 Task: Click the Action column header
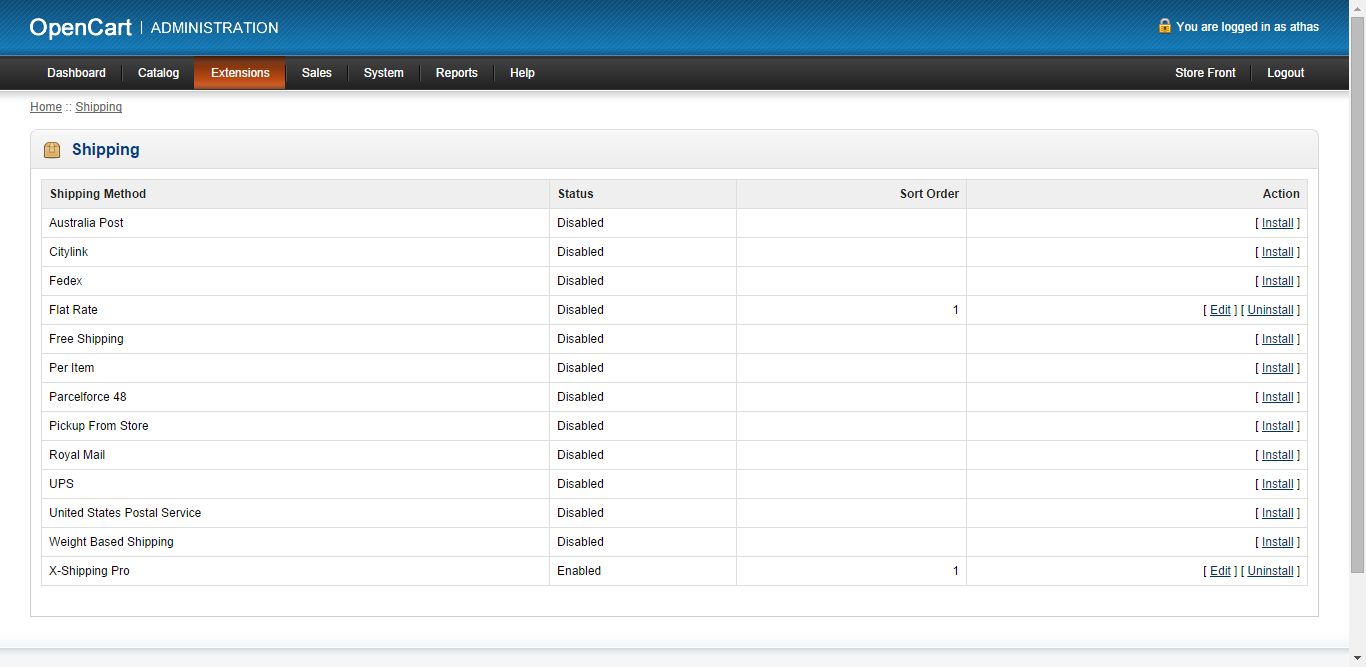(1281, 194)
